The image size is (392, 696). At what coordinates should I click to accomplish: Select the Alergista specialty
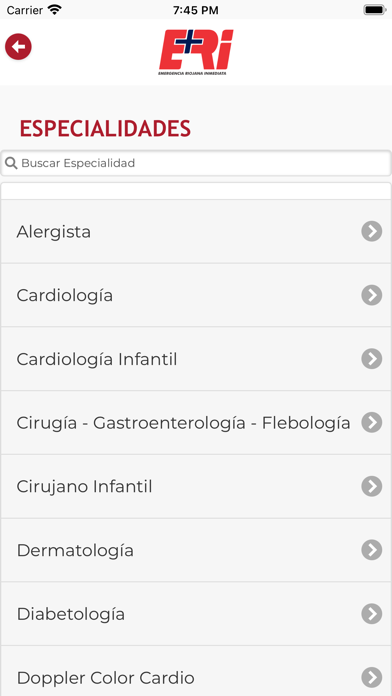click(x=196, y=231)
